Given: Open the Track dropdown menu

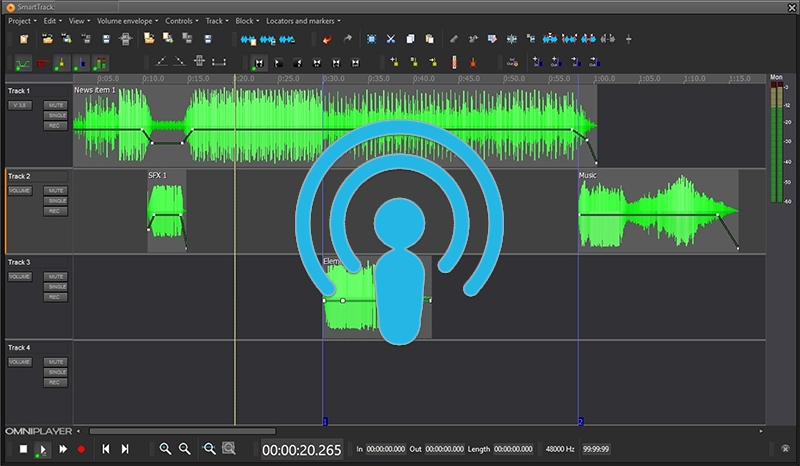Looking at the screenshot, I should click(x=217, y=21).
